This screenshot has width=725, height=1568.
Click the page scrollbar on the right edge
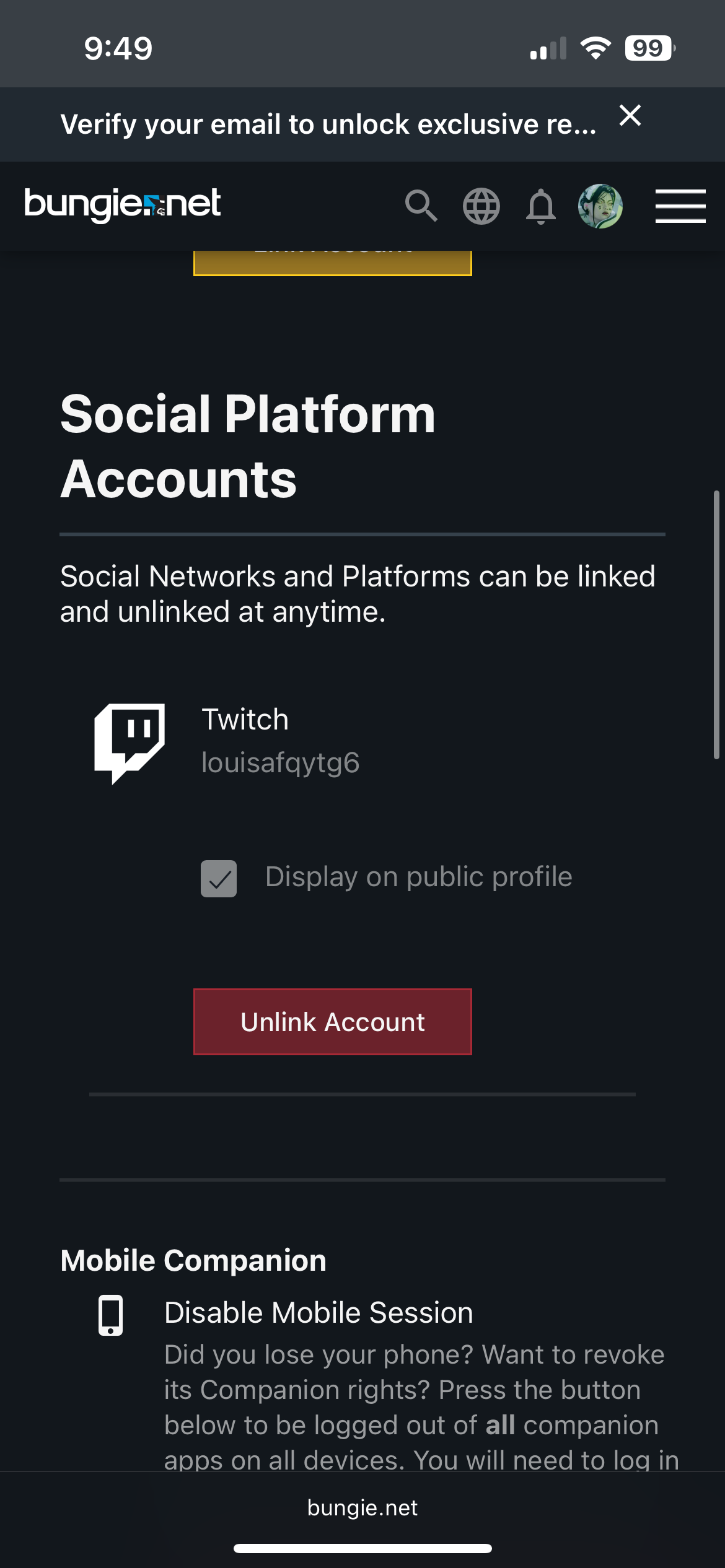click(716, 624)
